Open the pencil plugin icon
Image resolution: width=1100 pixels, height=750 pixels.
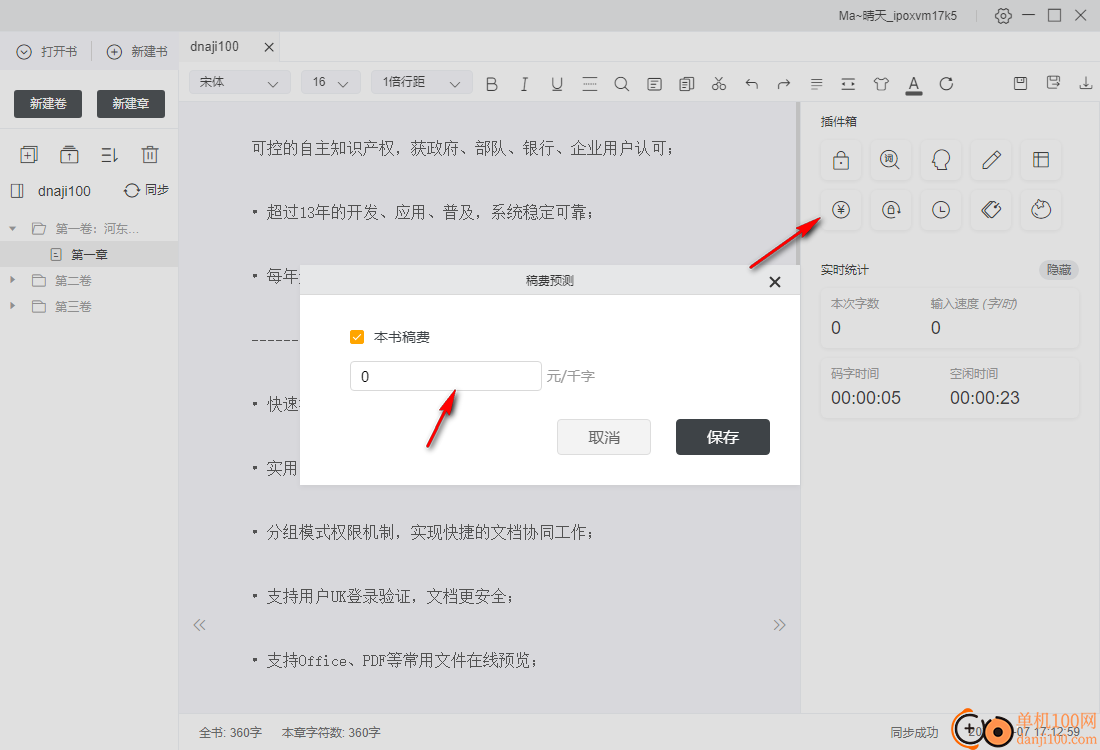(x=991, y=160)
